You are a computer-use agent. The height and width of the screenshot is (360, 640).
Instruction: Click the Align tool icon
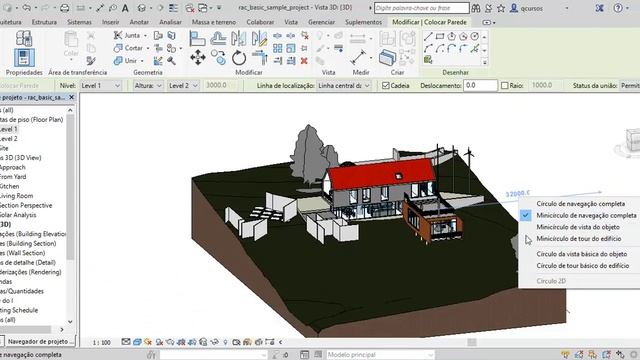(198, 38)
